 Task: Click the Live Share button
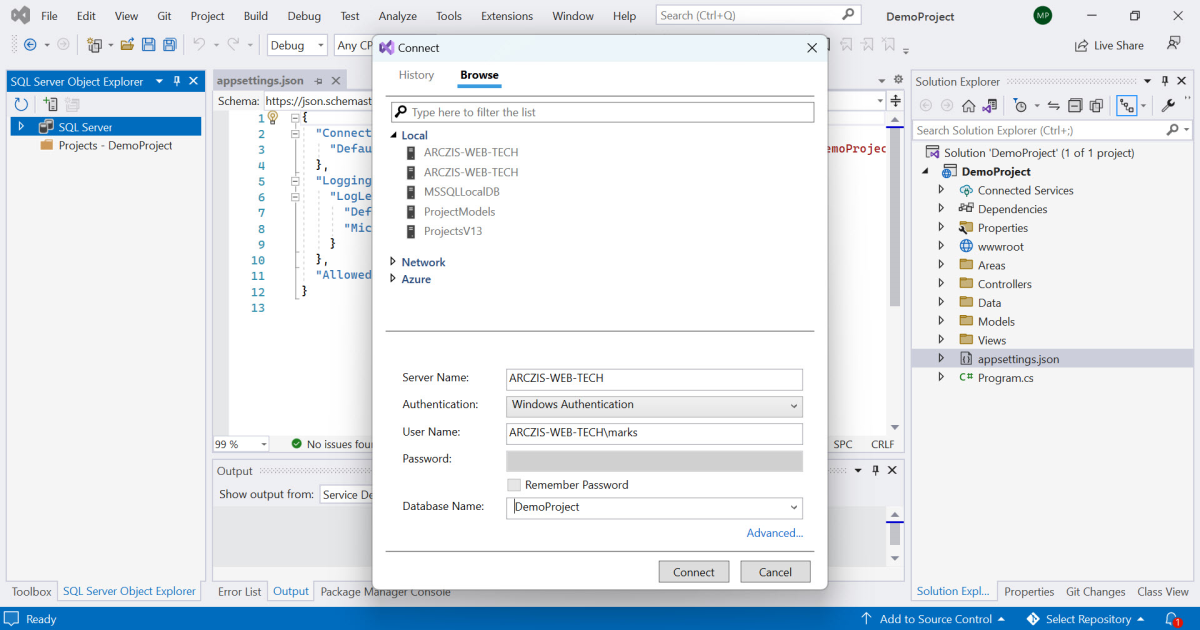click(1109, 45)
